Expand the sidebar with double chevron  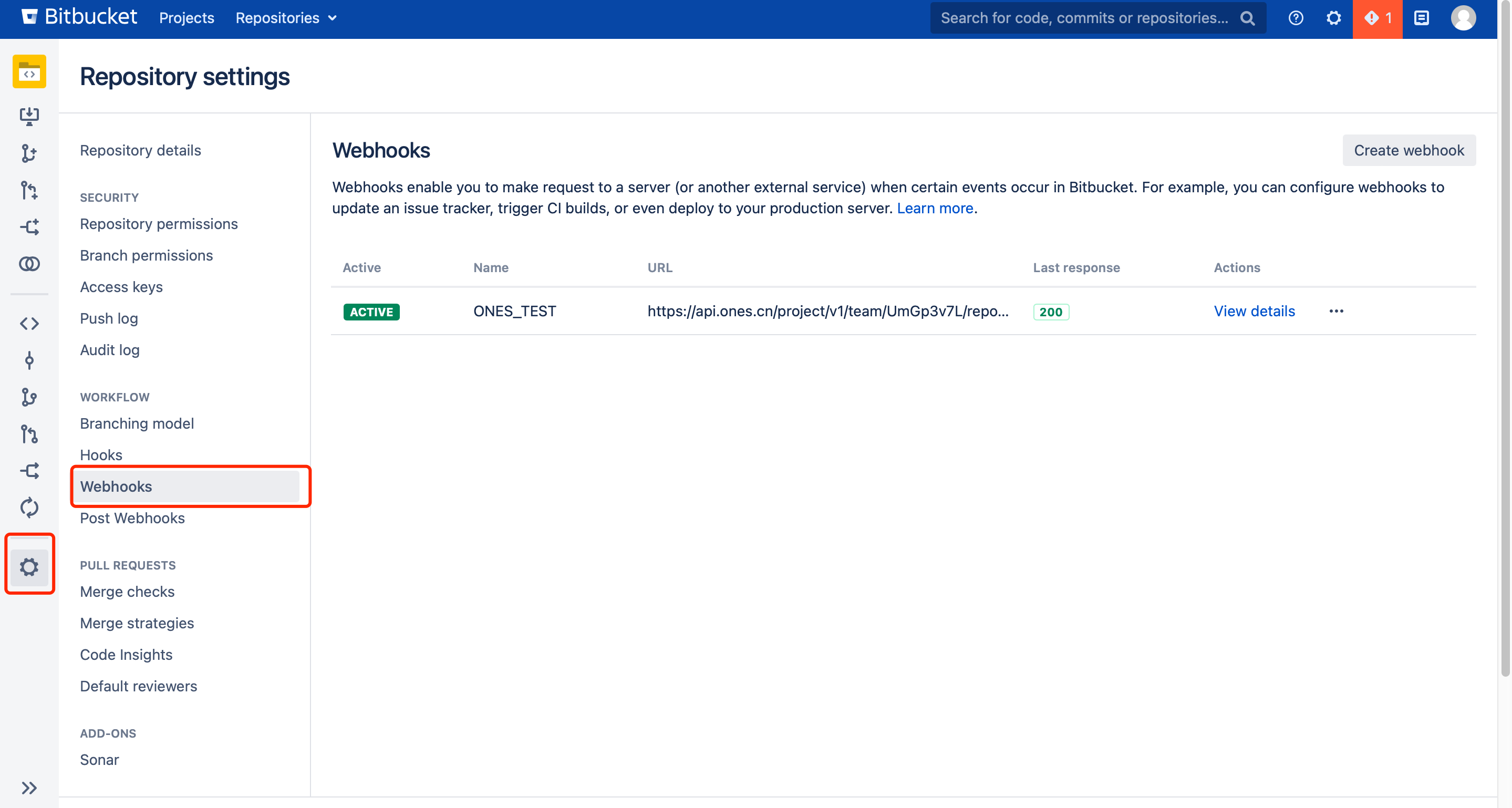click(x=29, y=788)
